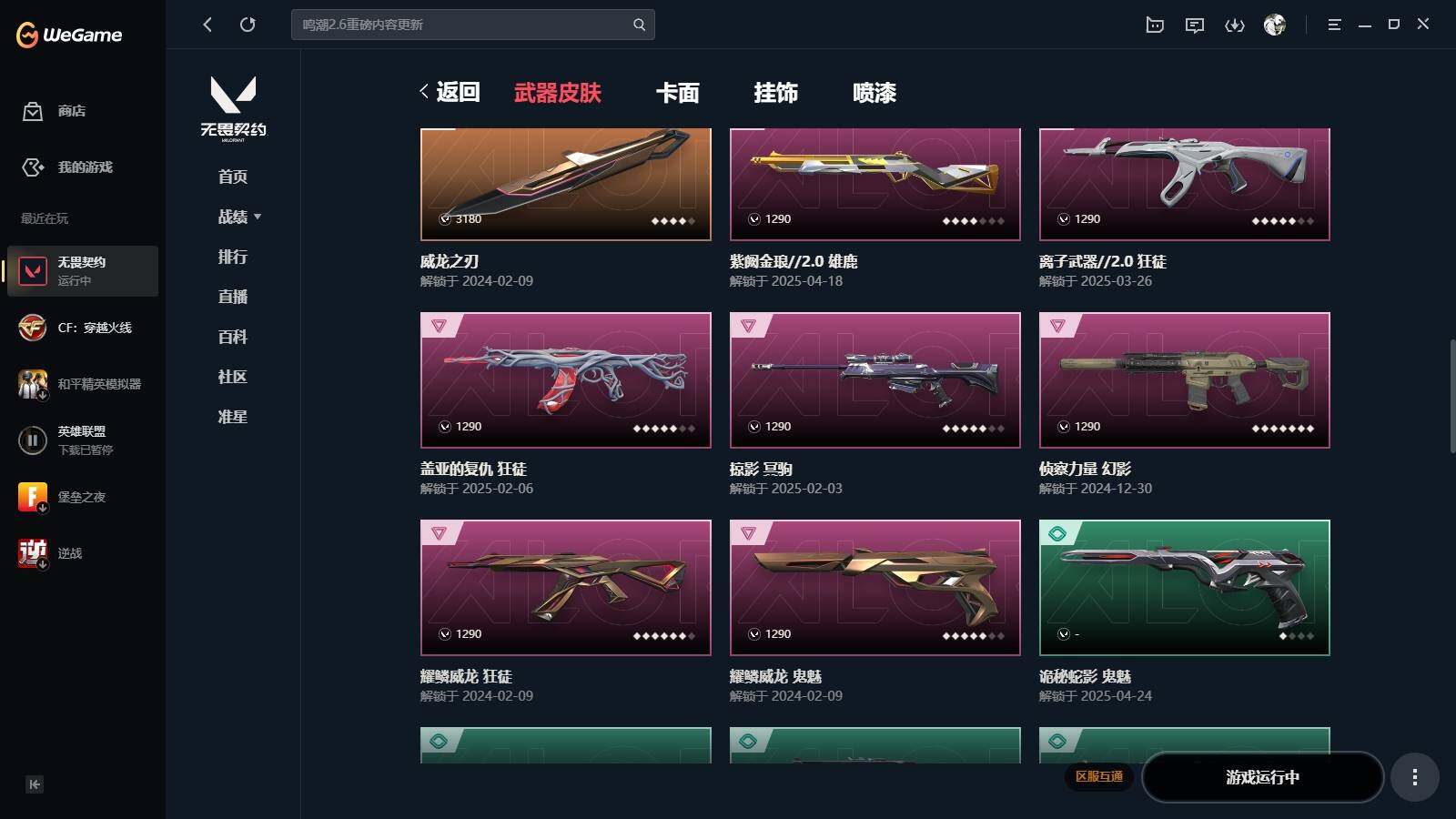Click the search input field
Viewport: 1456px width, 819px height.
464,25
